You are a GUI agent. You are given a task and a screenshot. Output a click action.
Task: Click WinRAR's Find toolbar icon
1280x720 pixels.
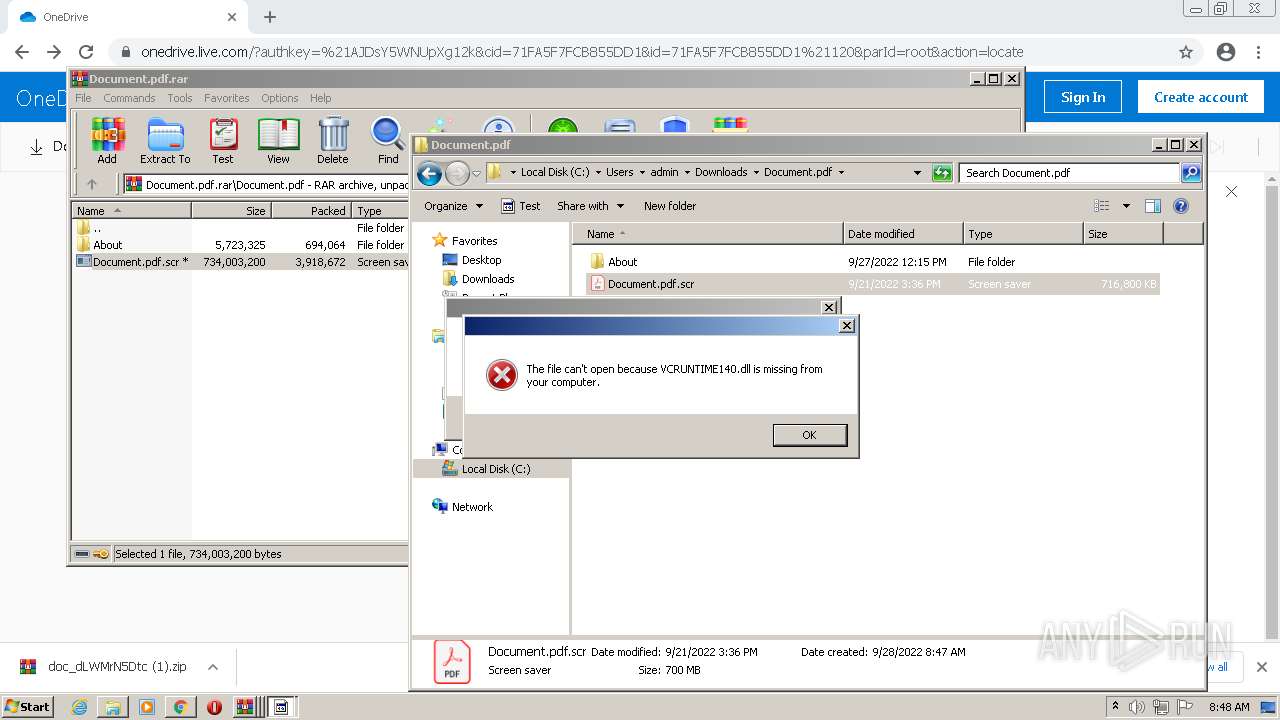pyautogui.click(x=388, y=141)
